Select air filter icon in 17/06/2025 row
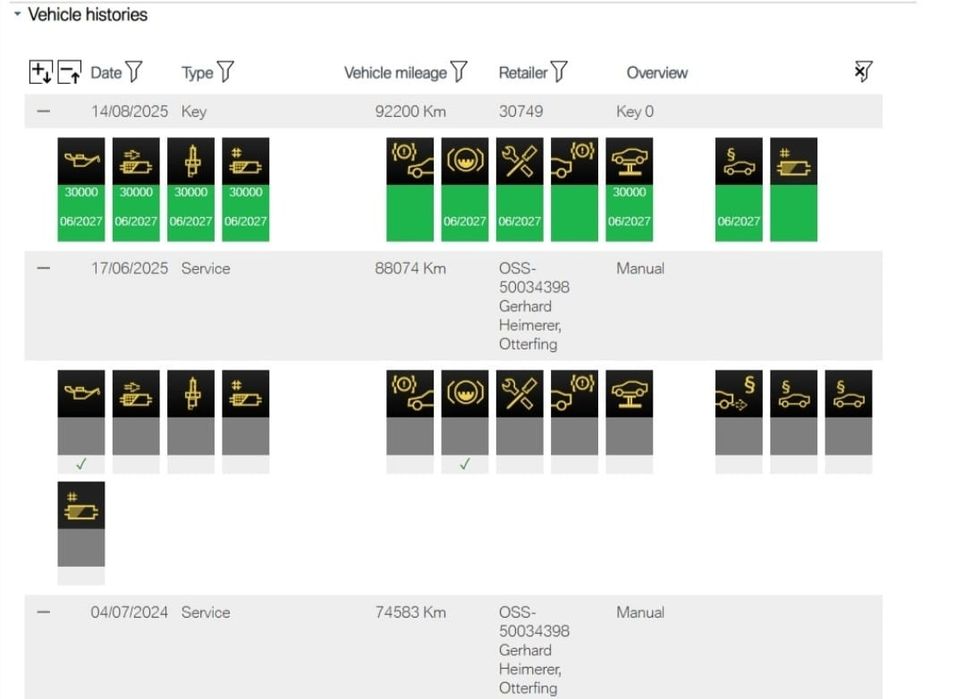The image size is (964, 699). click(x=136, y=393)
